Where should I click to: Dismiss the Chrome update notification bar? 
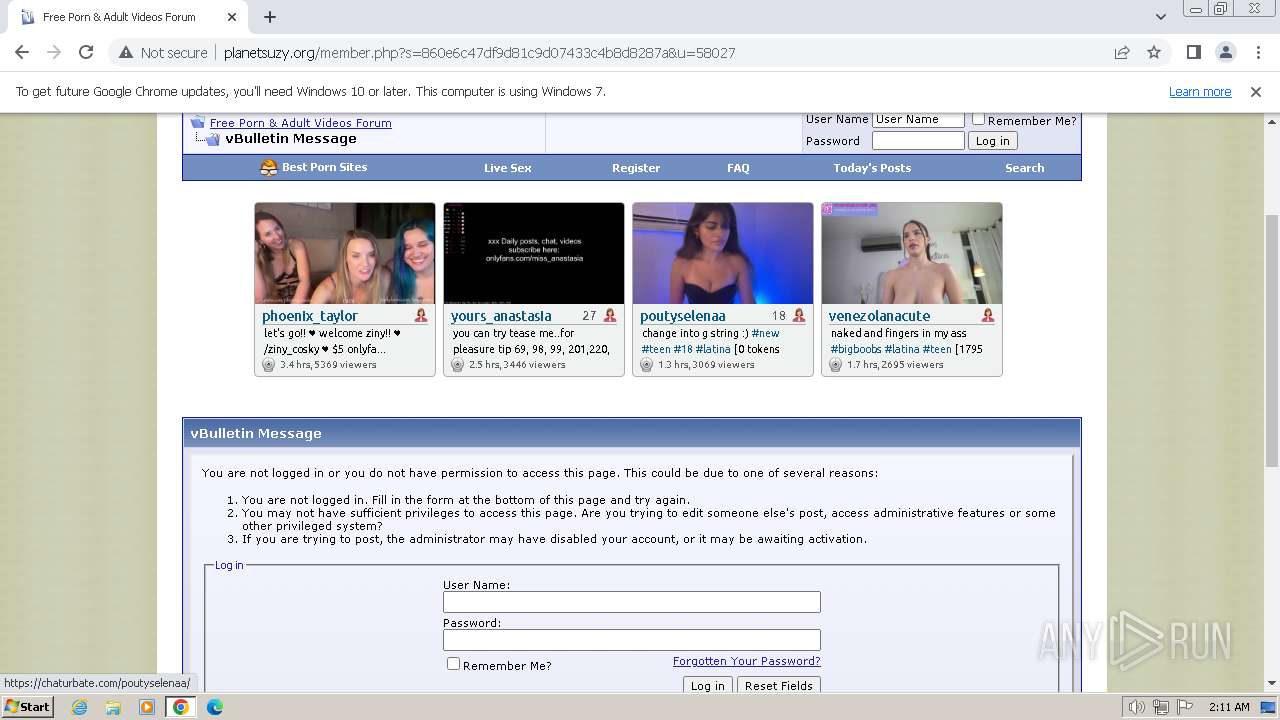(x=1255, y=91)
